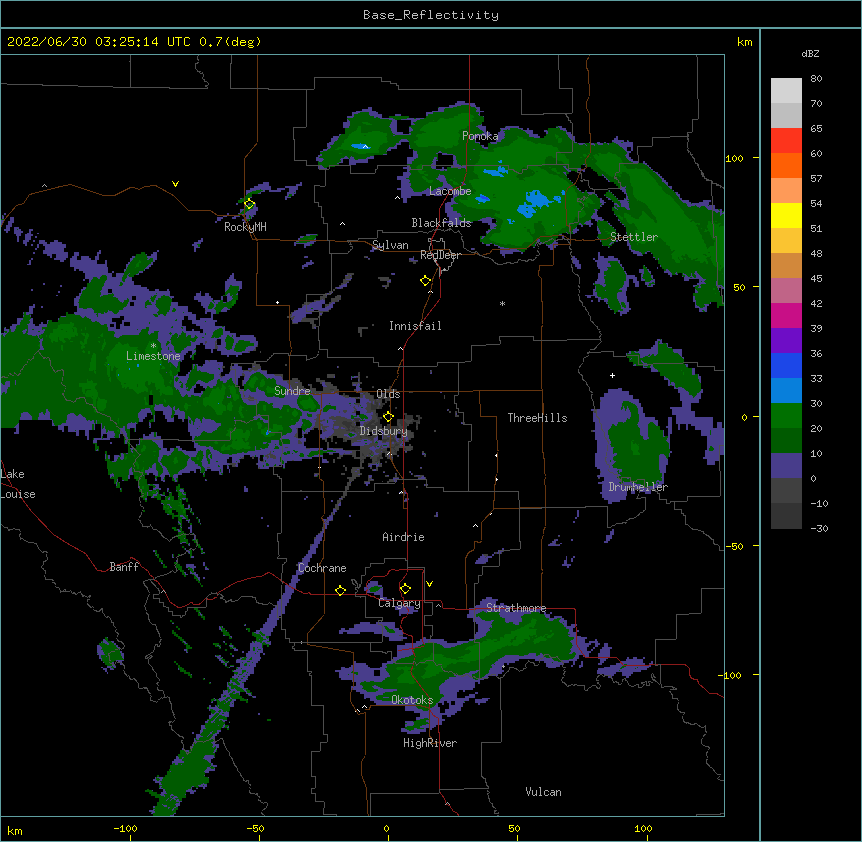Click the ThreeHills city label
The image size is (862, 842).
[537, 418]
